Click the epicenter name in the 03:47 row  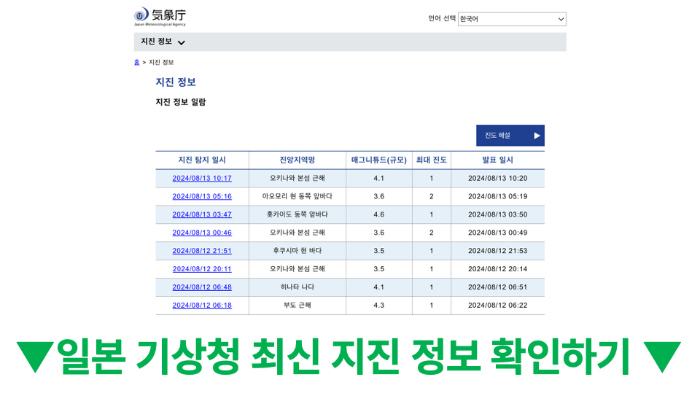[297, 214]
